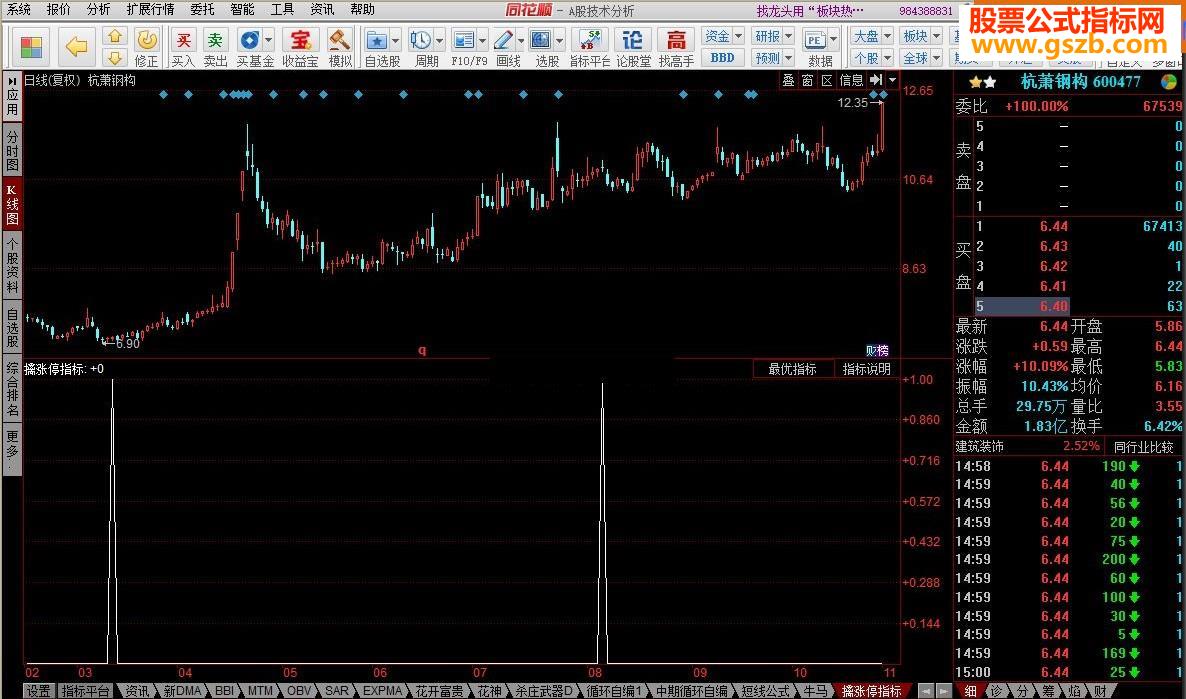Click the 指标说明 button

867,369
